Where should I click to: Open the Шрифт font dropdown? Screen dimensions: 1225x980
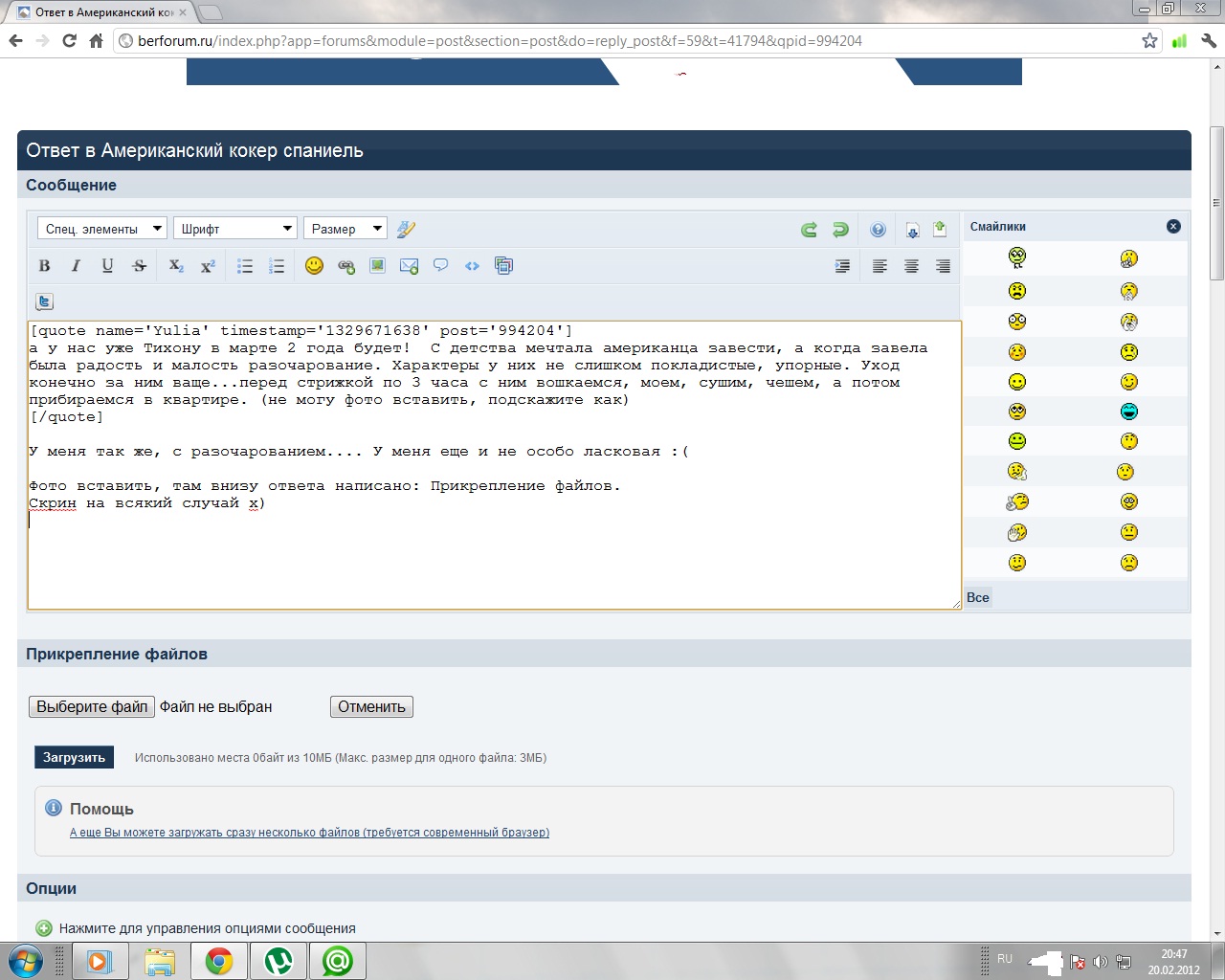(x=235, y=229)
